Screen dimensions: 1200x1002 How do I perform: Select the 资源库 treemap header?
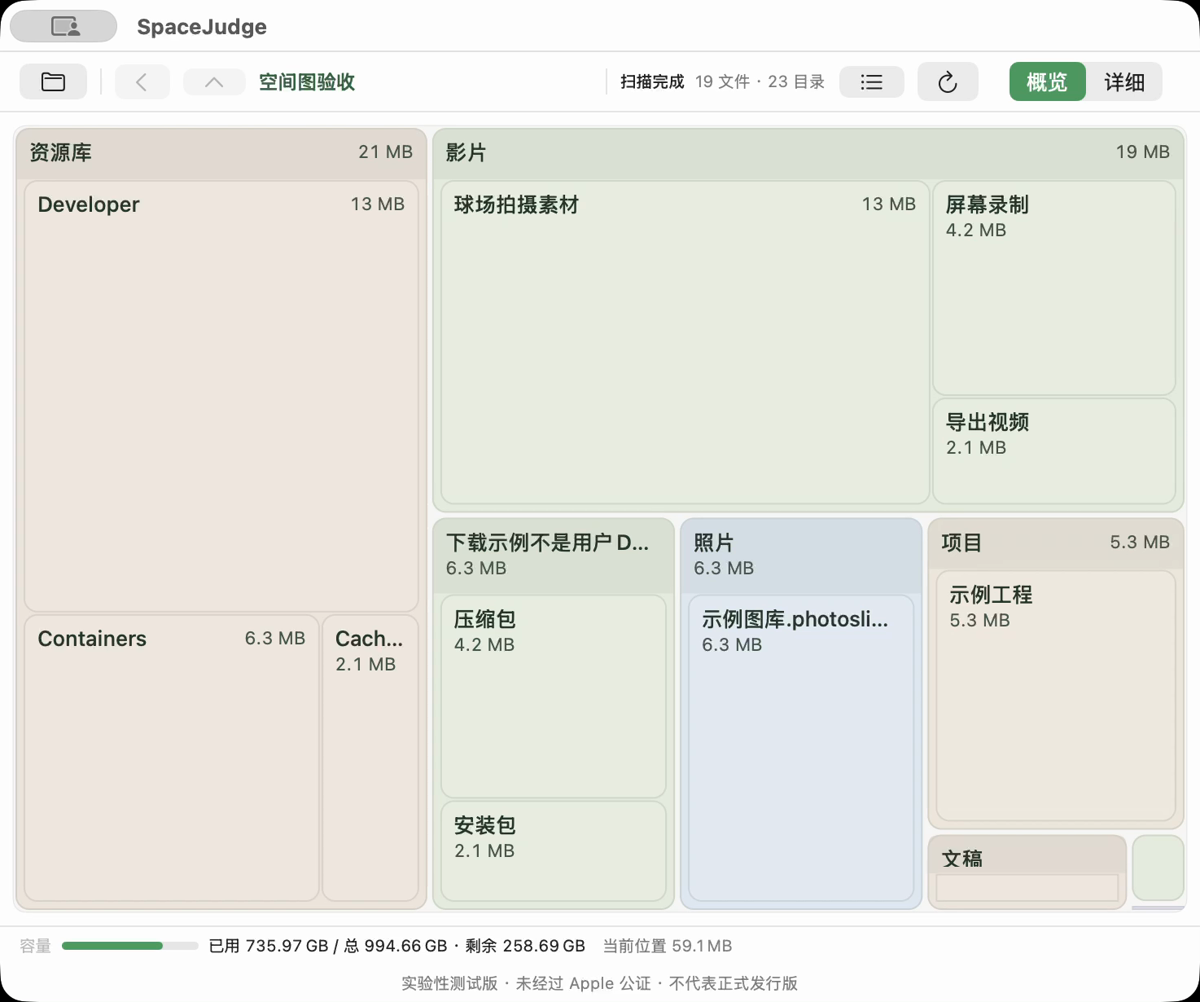click(221, 153)
